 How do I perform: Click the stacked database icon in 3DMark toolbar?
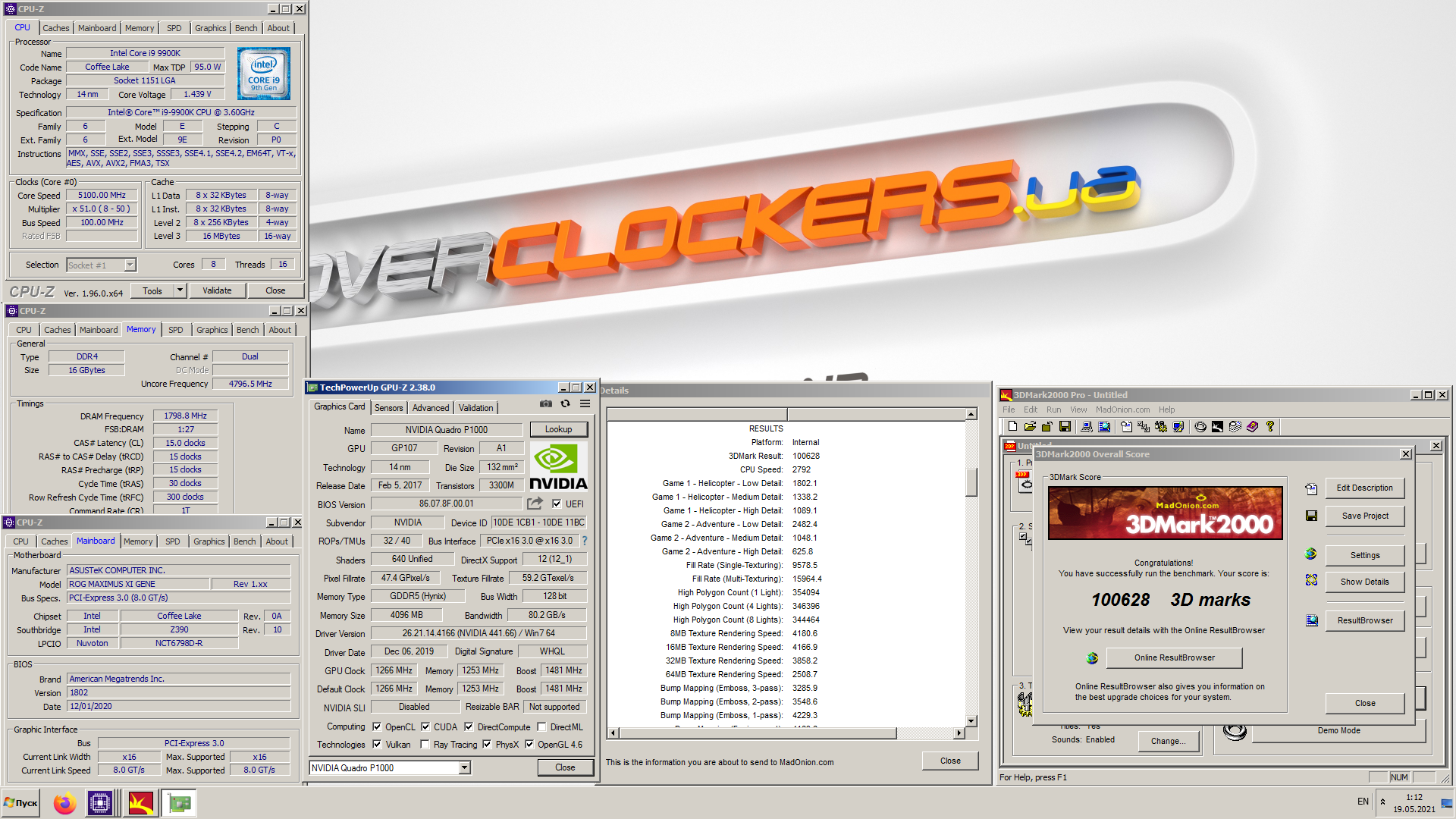pyautogui.click(x=1235, y=427)
